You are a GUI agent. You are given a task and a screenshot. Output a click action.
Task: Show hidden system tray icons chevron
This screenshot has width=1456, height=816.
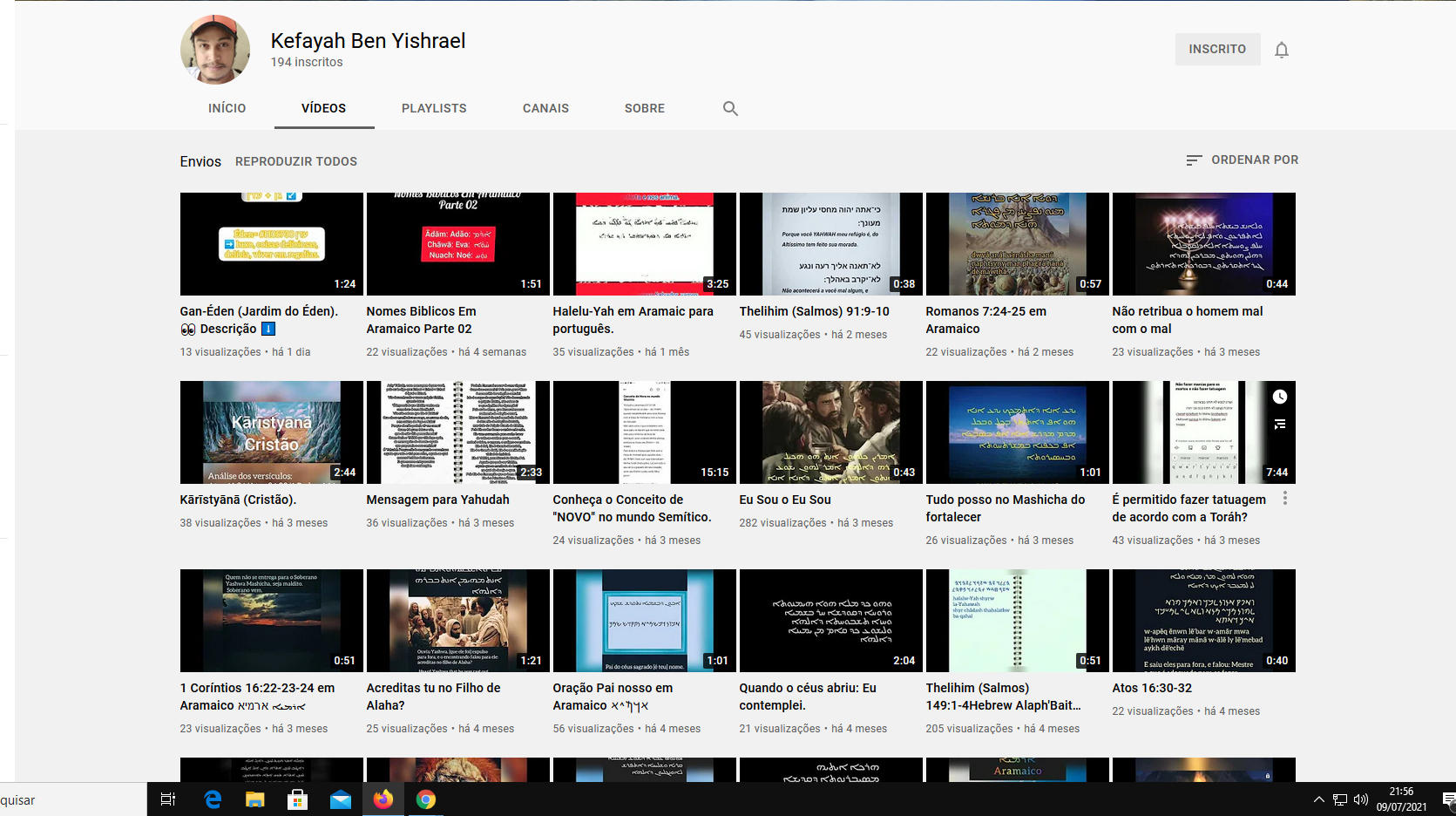click(x=1318, y=799)
